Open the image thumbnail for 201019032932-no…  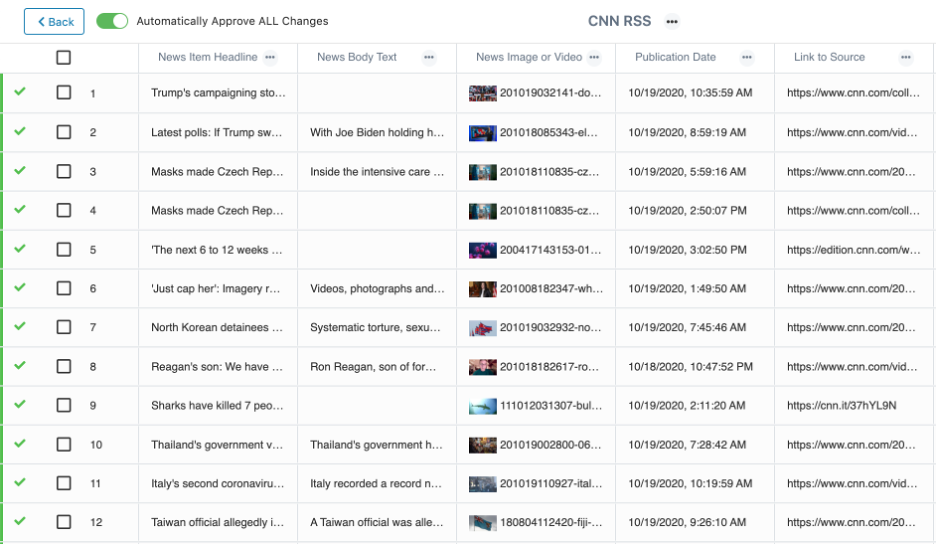pyautogui.click(x=482, y=328)
